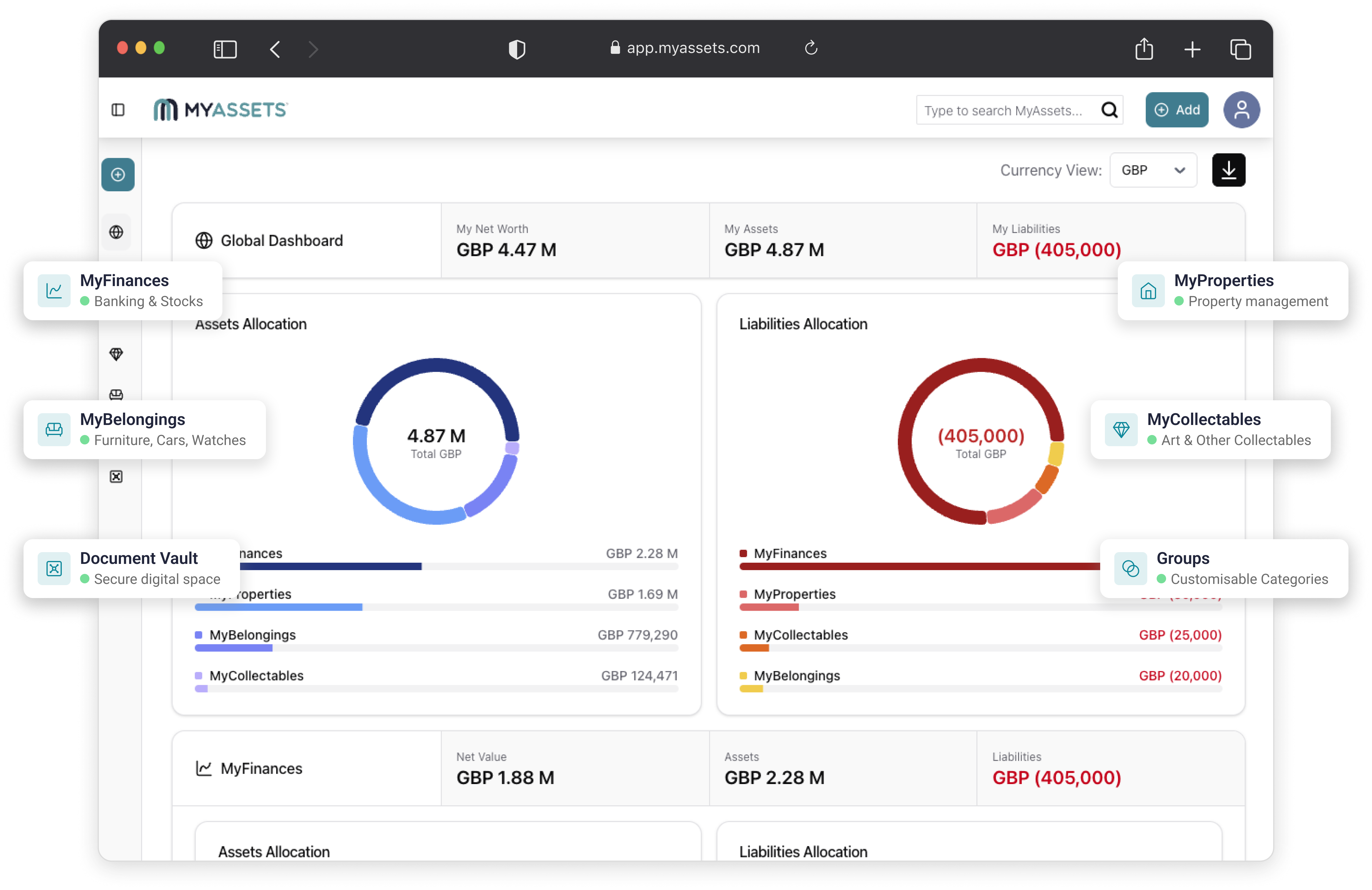Go back with the browser back arrow
Screen dimensions: 1372x890
pyautogui.click(x=275, y=49)
